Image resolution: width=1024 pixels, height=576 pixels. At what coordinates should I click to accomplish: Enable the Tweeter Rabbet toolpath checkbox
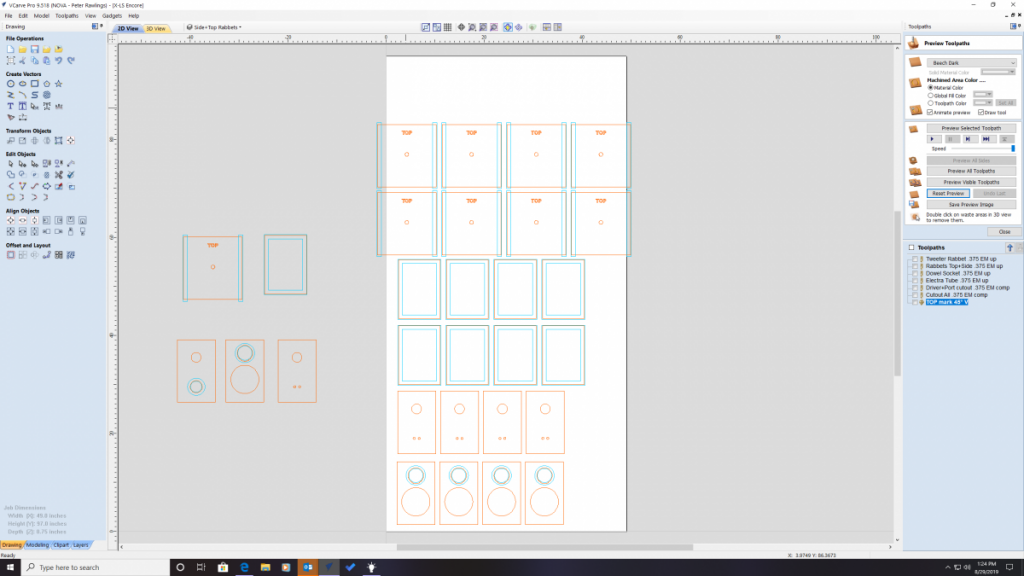click(914, 258)
